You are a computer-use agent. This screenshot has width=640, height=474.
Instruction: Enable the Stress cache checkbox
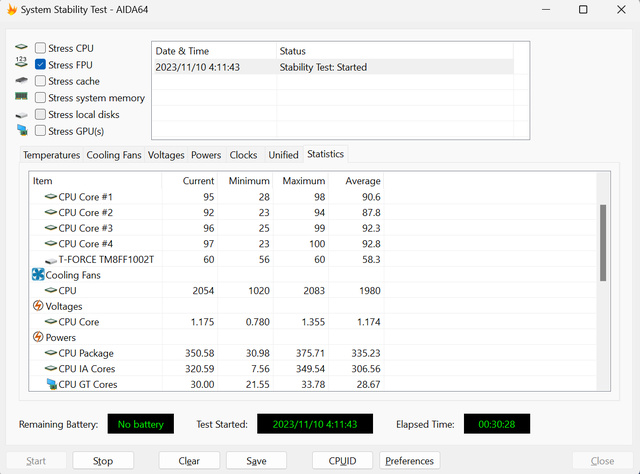[x=40, y=81]
